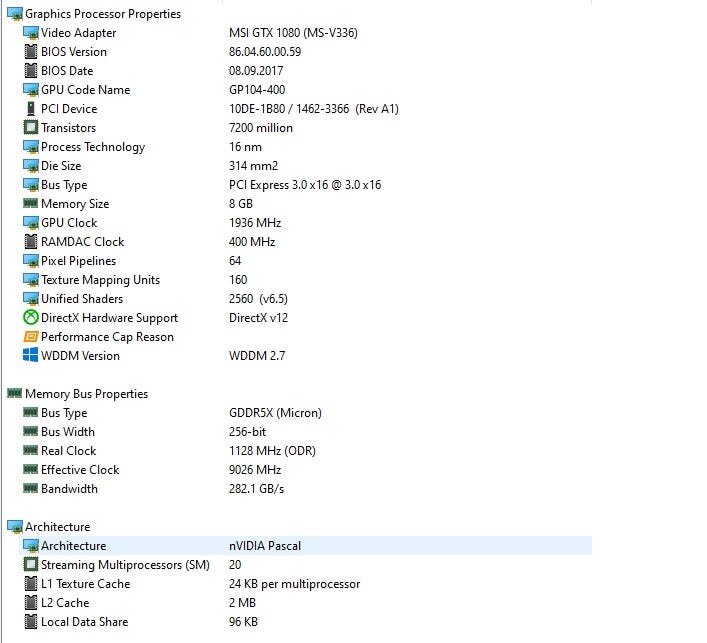The height and width of the screenshot is (643, 707).
Task: Select the Memory Bus Properties heading
Action: coord(87,394)
